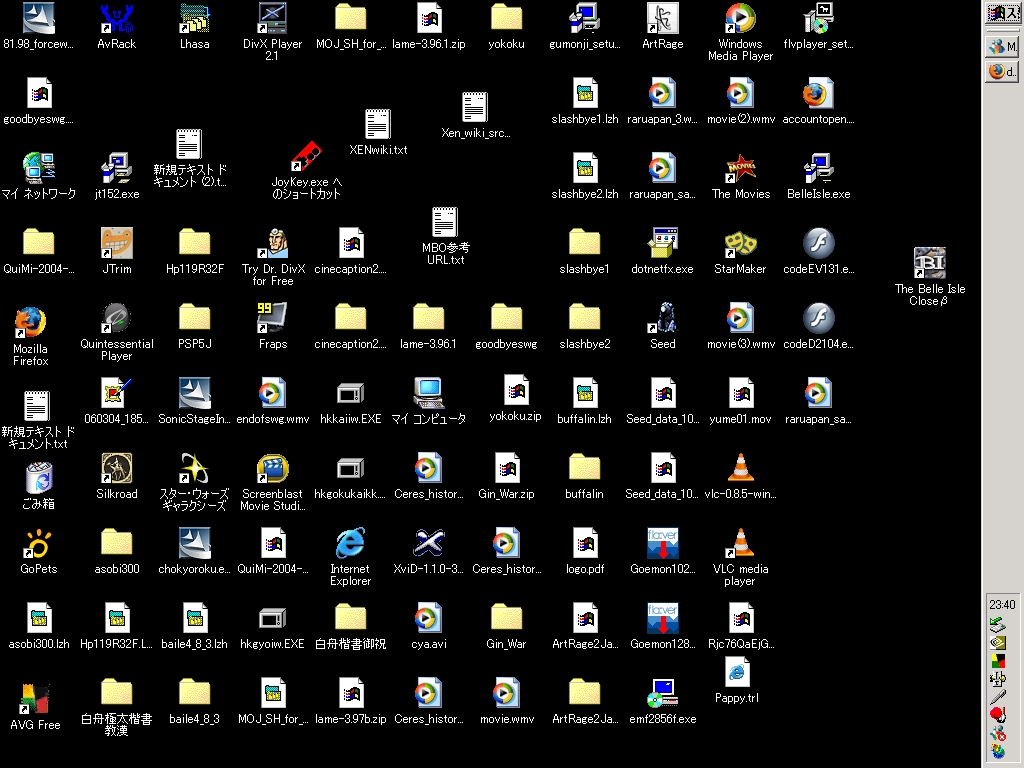Click the 23:40 clock in taskbar
The height and width of the screenshot is (768, 1024).
coord(1002,605)
